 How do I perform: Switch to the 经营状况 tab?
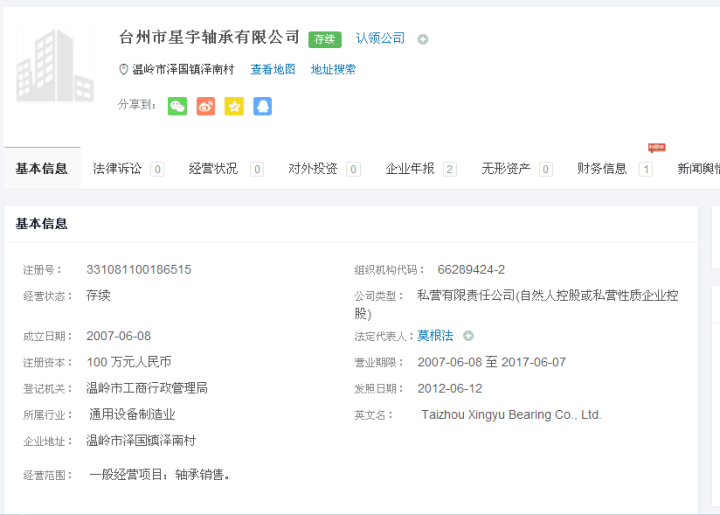213,169
